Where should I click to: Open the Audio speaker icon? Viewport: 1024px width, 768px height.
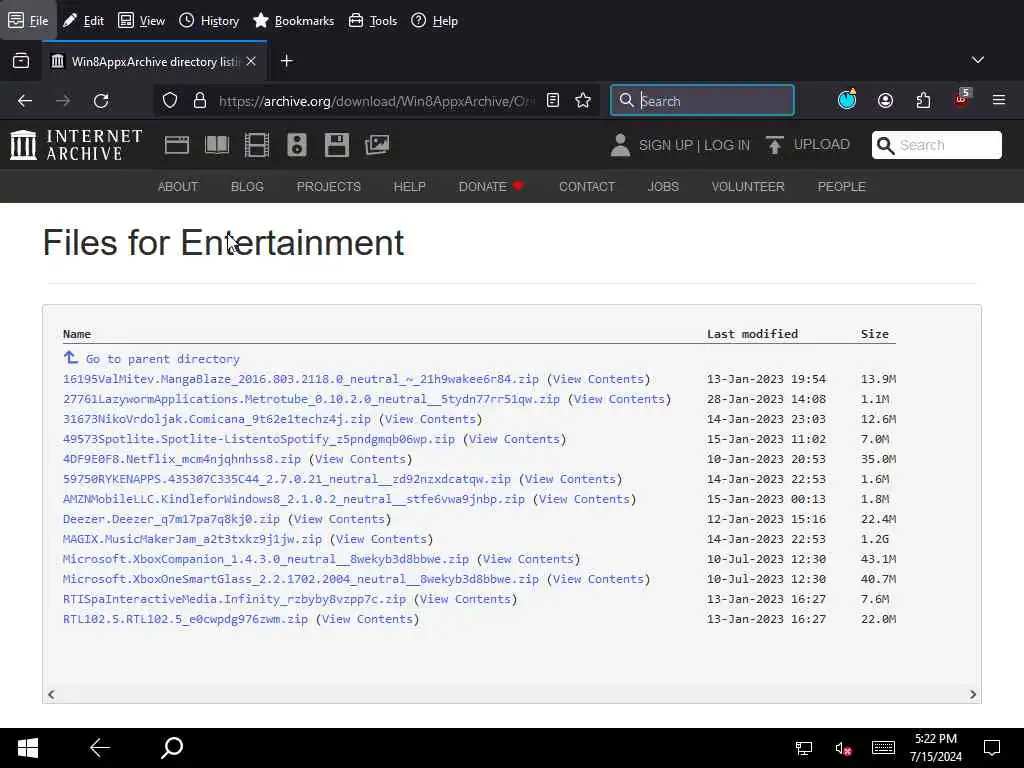tap(296, 145)
